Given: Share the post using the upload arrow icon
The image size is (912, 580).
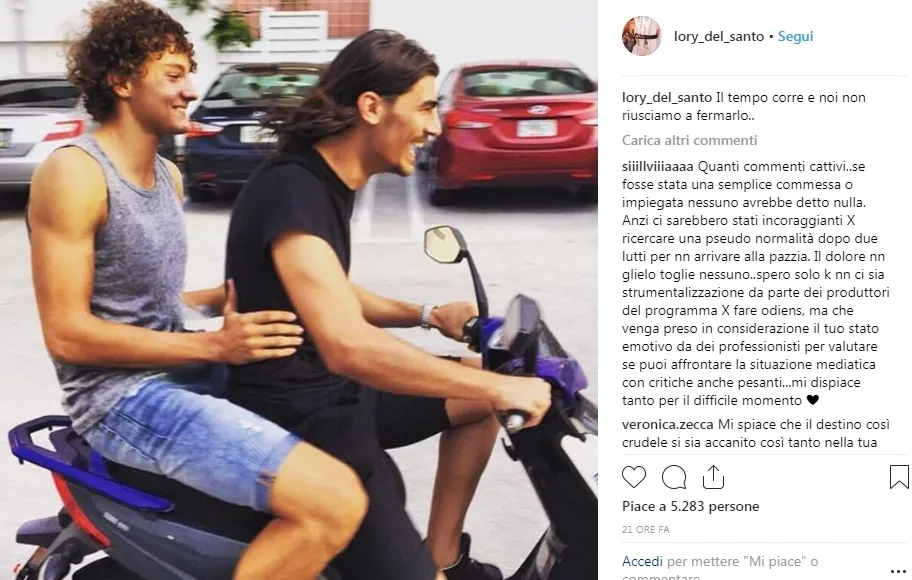Looking at the screenshot, I should coord(713,477).
